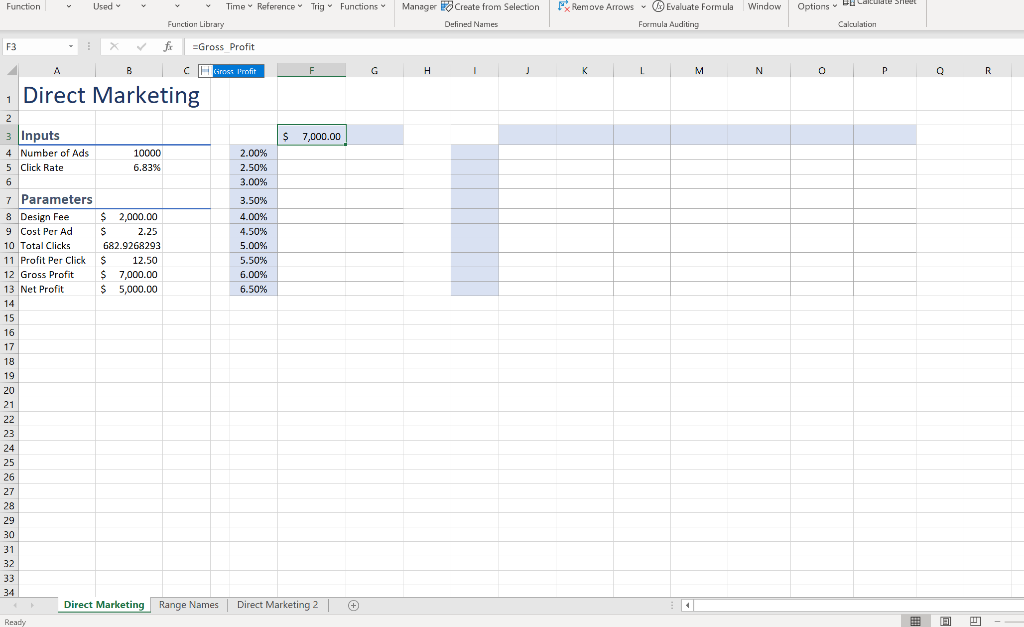Click the Gross_Profit name tooltip icon
Viewport: 1024px width, 627px height.
coord(206,71)
